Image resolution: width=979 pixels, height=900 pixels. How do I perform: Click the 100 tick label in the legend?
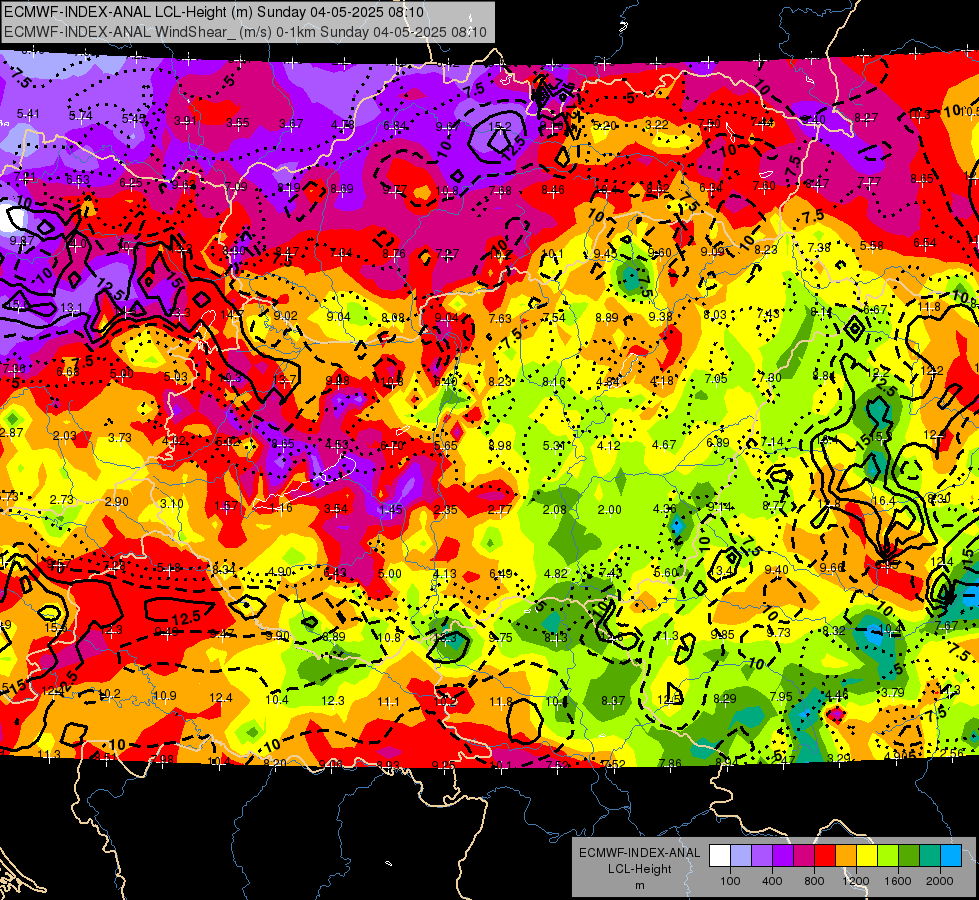[730, 881]
